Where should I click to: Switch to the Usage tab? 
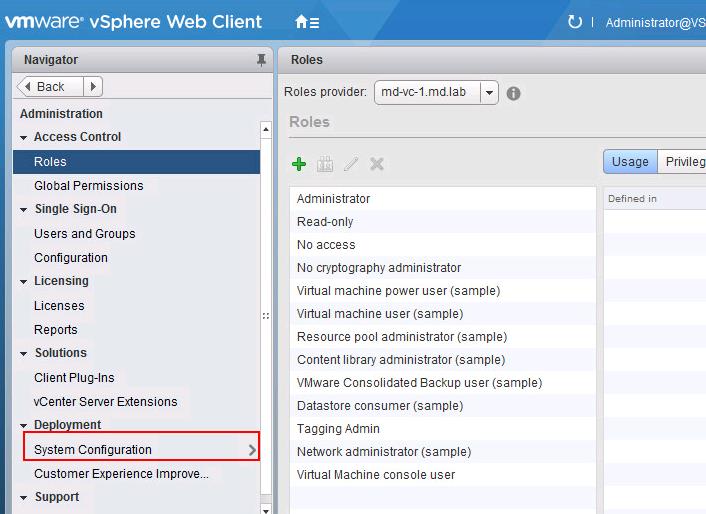tap(630, 162)
